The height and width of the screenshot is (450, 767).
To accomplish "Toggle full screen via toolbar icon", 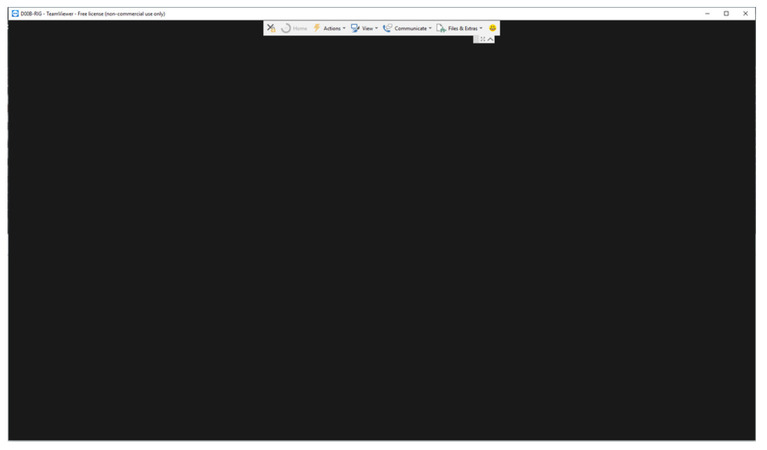I will (483, 39).
